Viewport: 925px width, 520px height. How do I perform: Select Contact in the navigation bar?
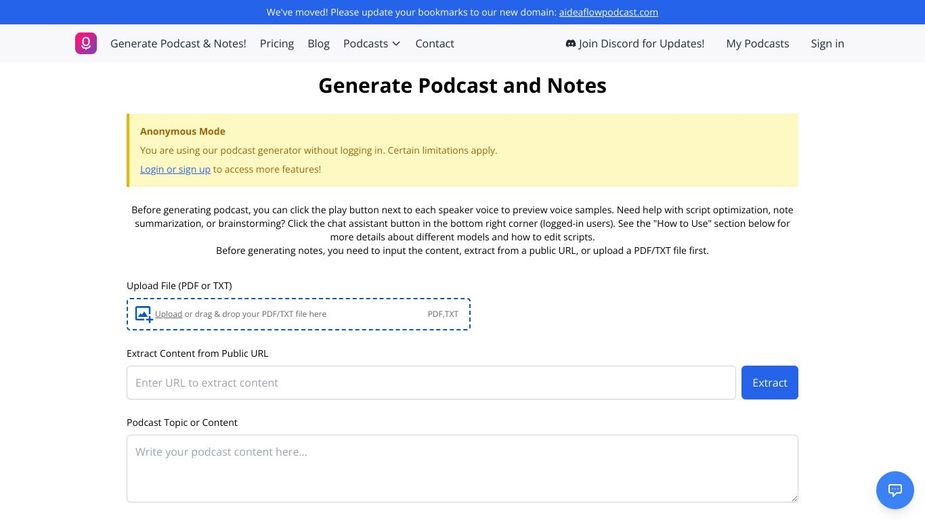point(434,44)
